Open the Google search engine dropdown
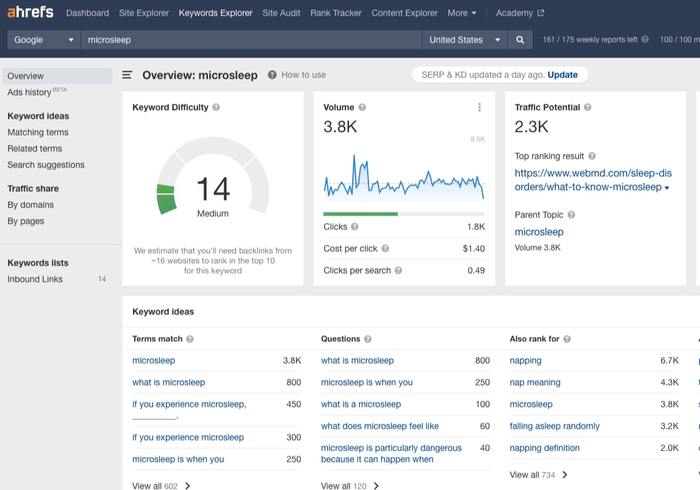This screenshot has height=490, width=700. 44,40
